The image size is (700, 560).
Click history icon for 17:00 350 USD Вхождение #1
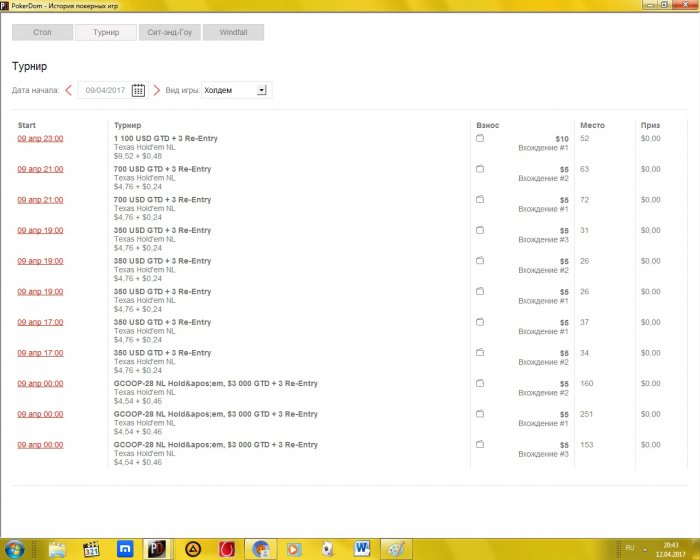point(480,322)
